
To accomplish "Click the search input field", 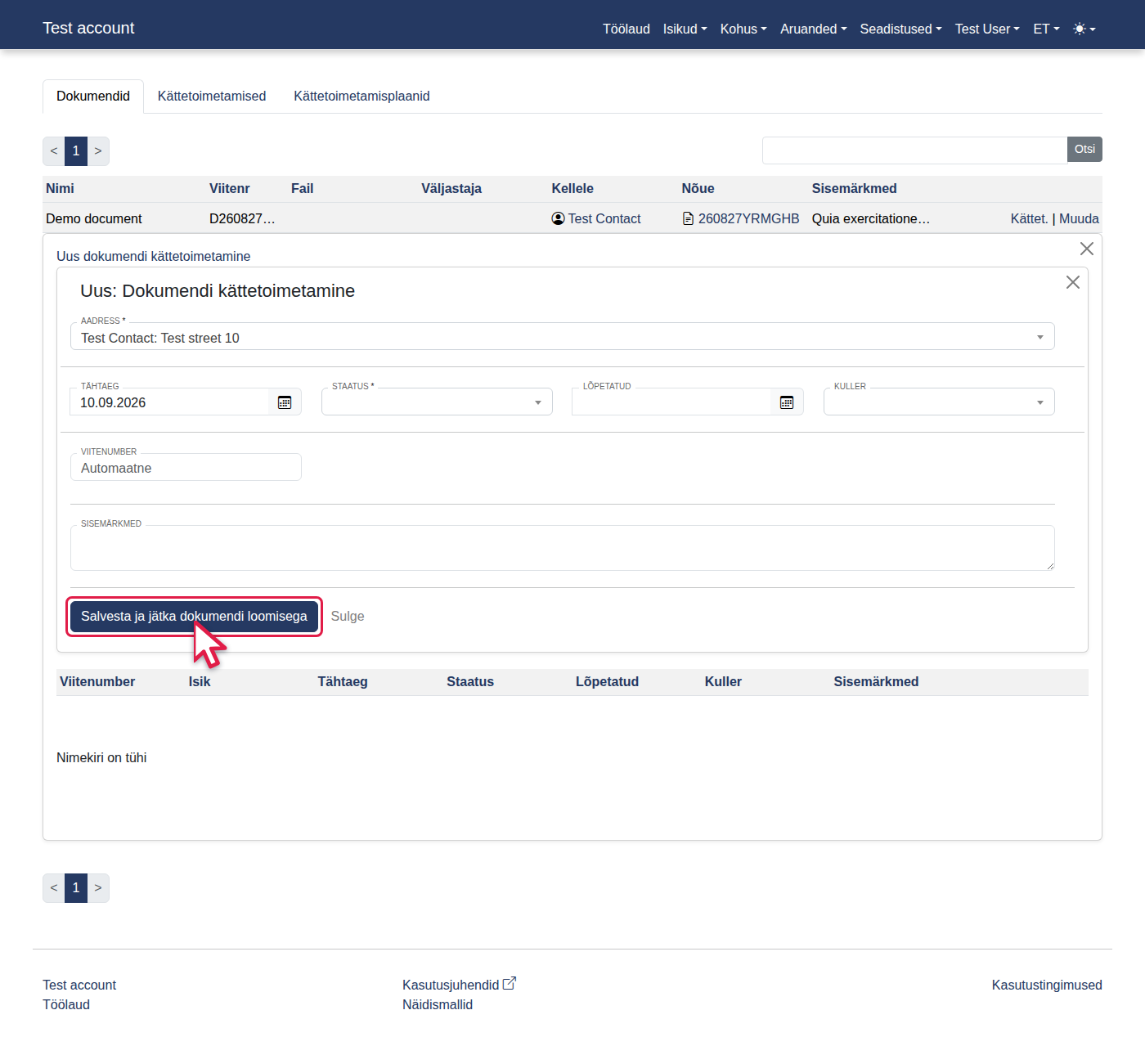I will 914,150.
